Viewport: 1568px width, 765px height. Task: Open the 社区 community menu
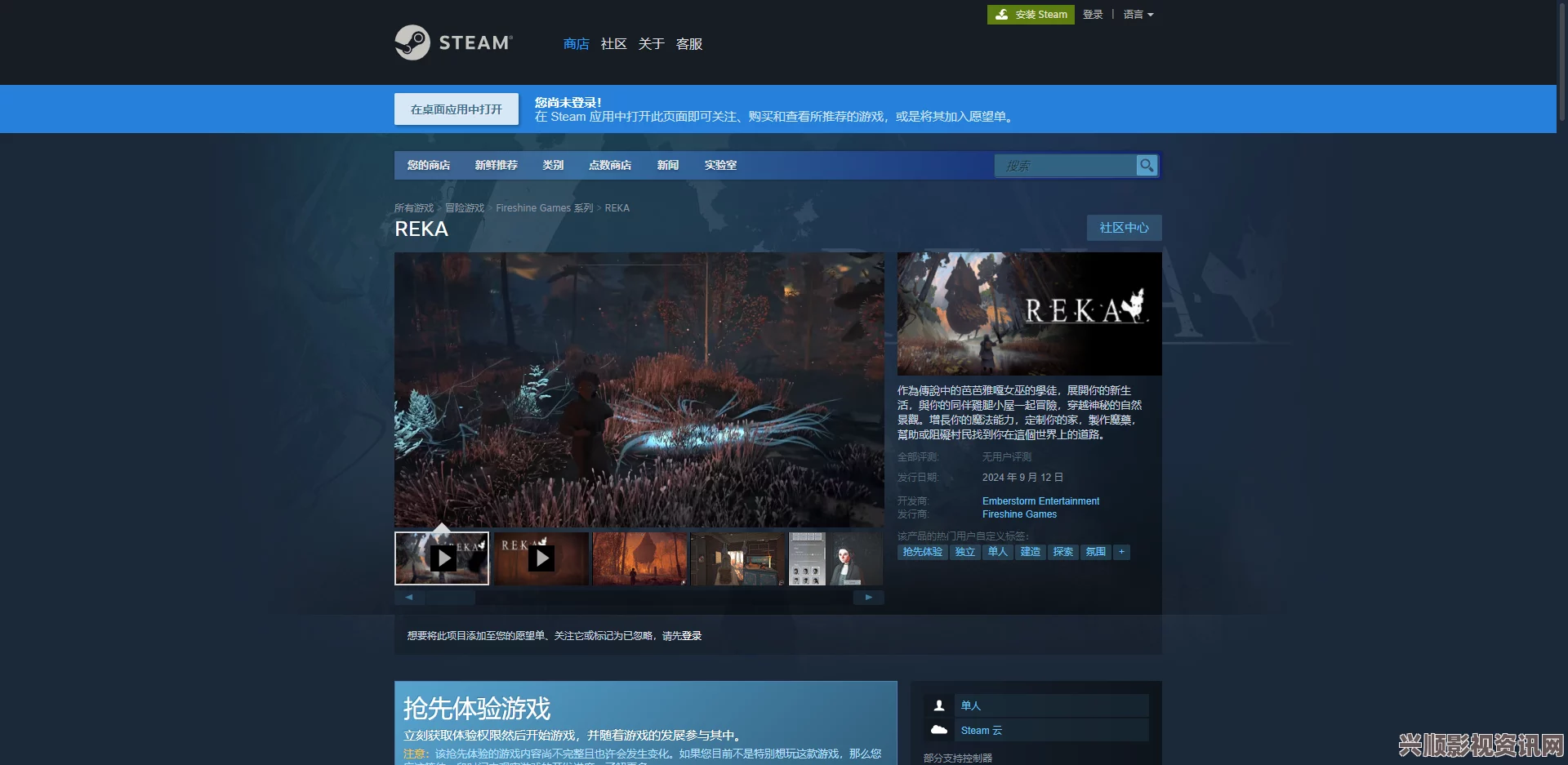coord(613,44)
